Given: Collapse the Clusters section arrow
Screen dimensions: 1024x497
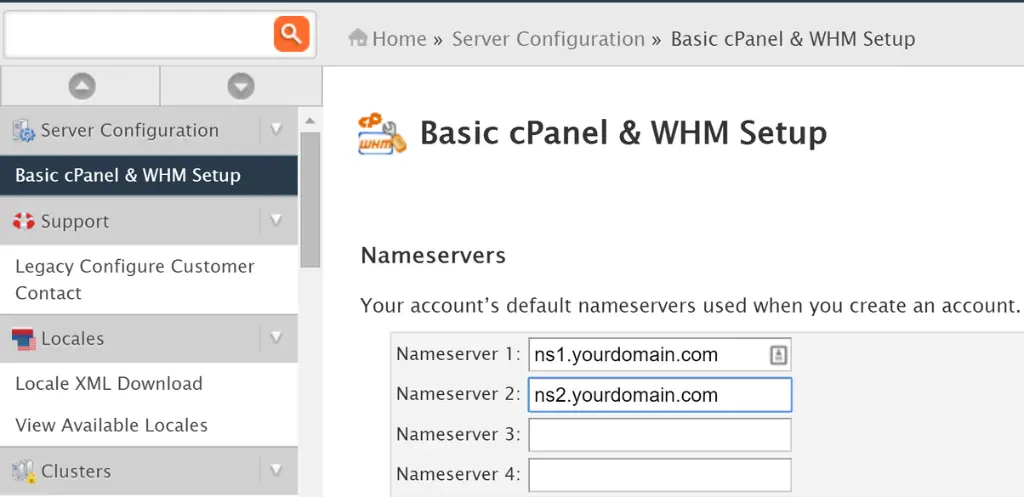Looking at the screenshot, I should [x=276, y=470].
